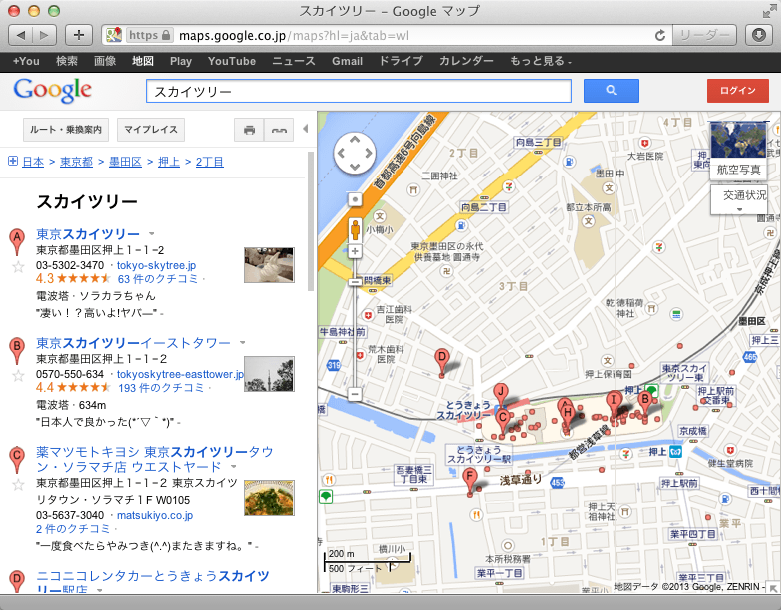Open the +You menu item

26,61
